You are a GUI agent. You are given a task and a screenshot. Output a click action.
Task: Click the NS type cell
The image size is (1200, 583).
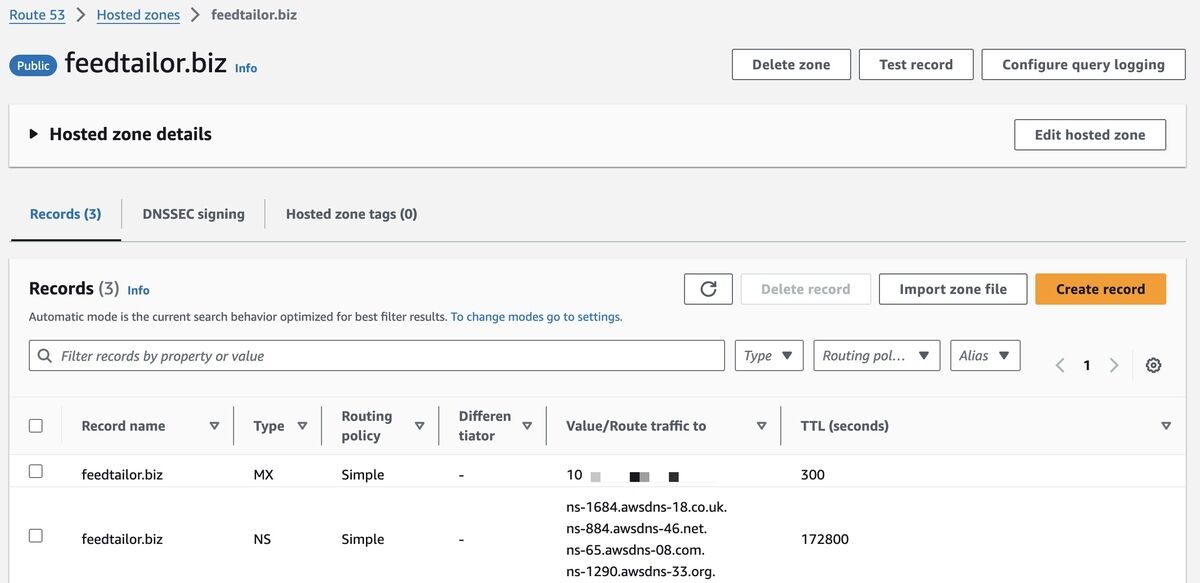pyautogui.click(x=263, y=539)
